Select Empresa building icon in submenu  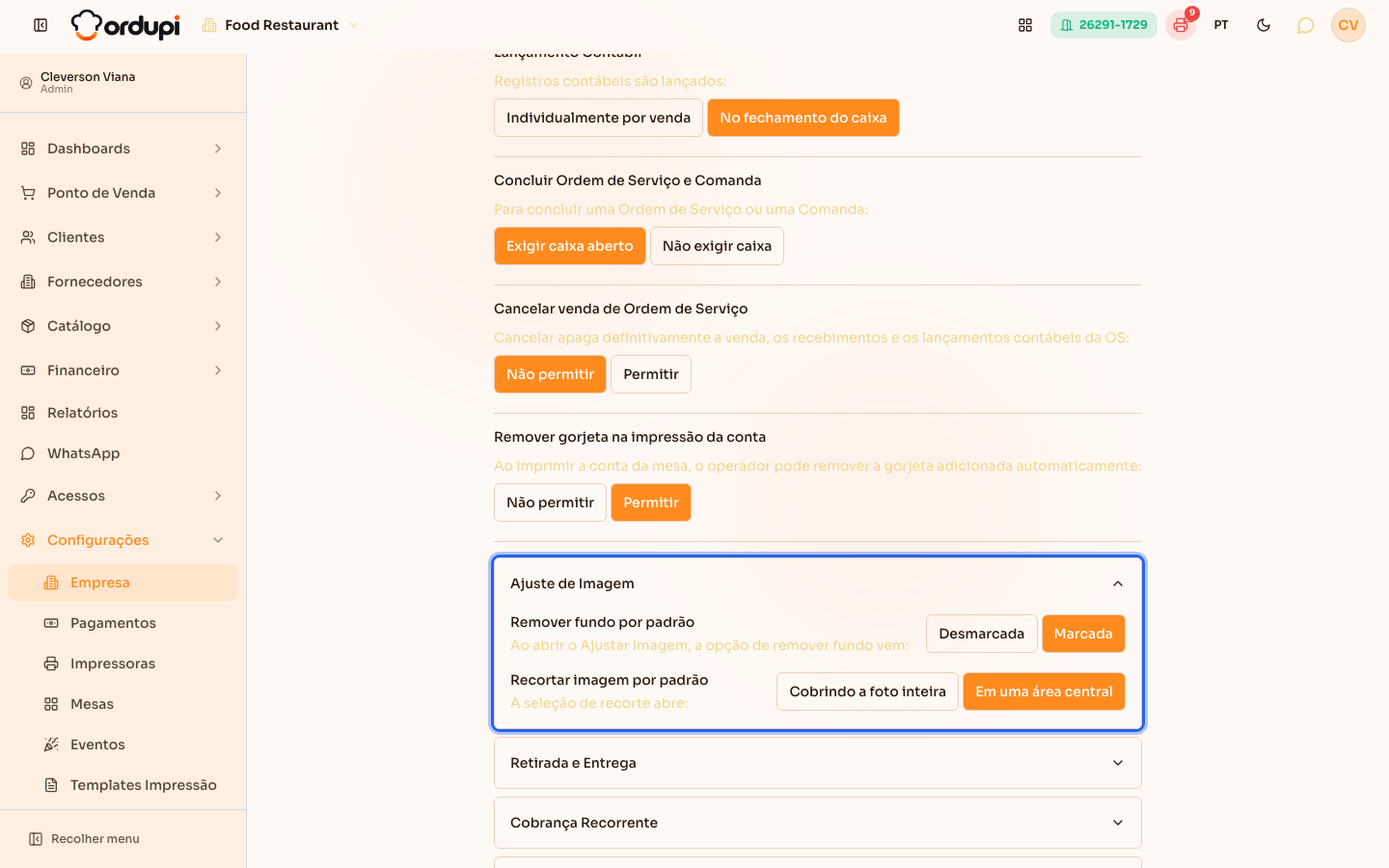pyautogui.click(x=51, y=583)
